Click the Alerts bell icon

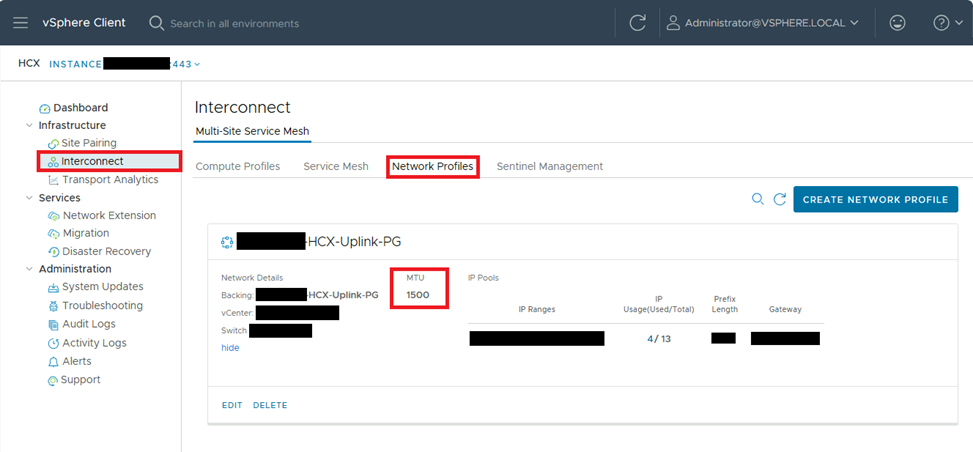point(54,361)
